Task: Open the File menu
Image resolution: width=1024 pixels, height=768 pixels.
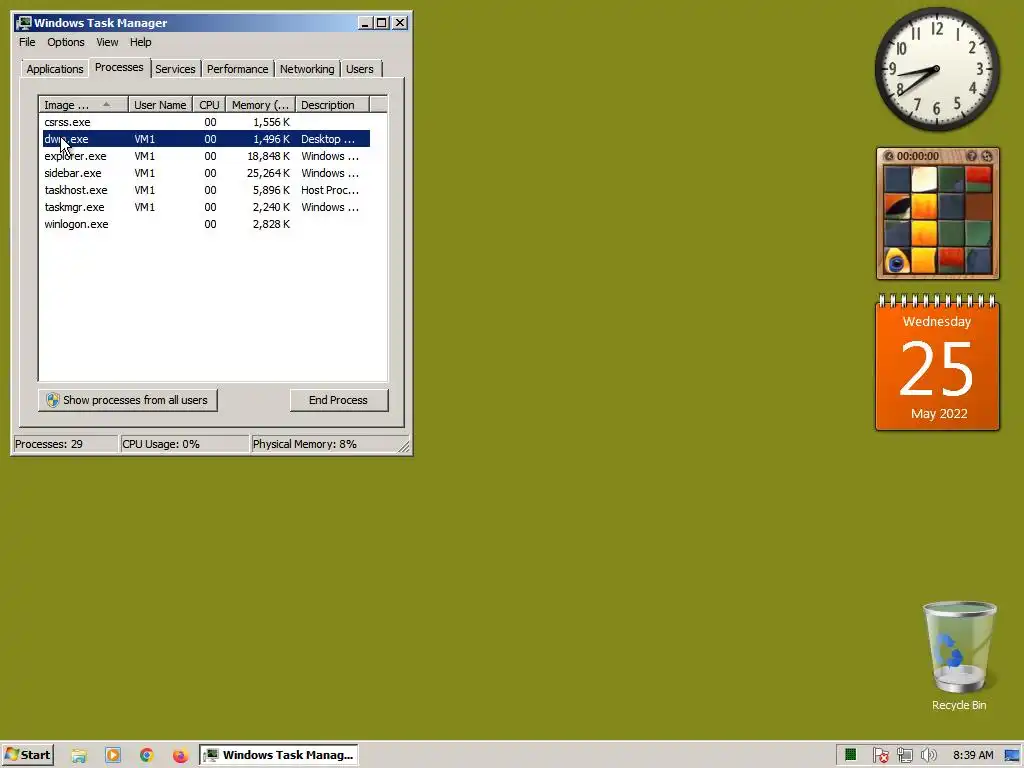Action: [27, 42]
